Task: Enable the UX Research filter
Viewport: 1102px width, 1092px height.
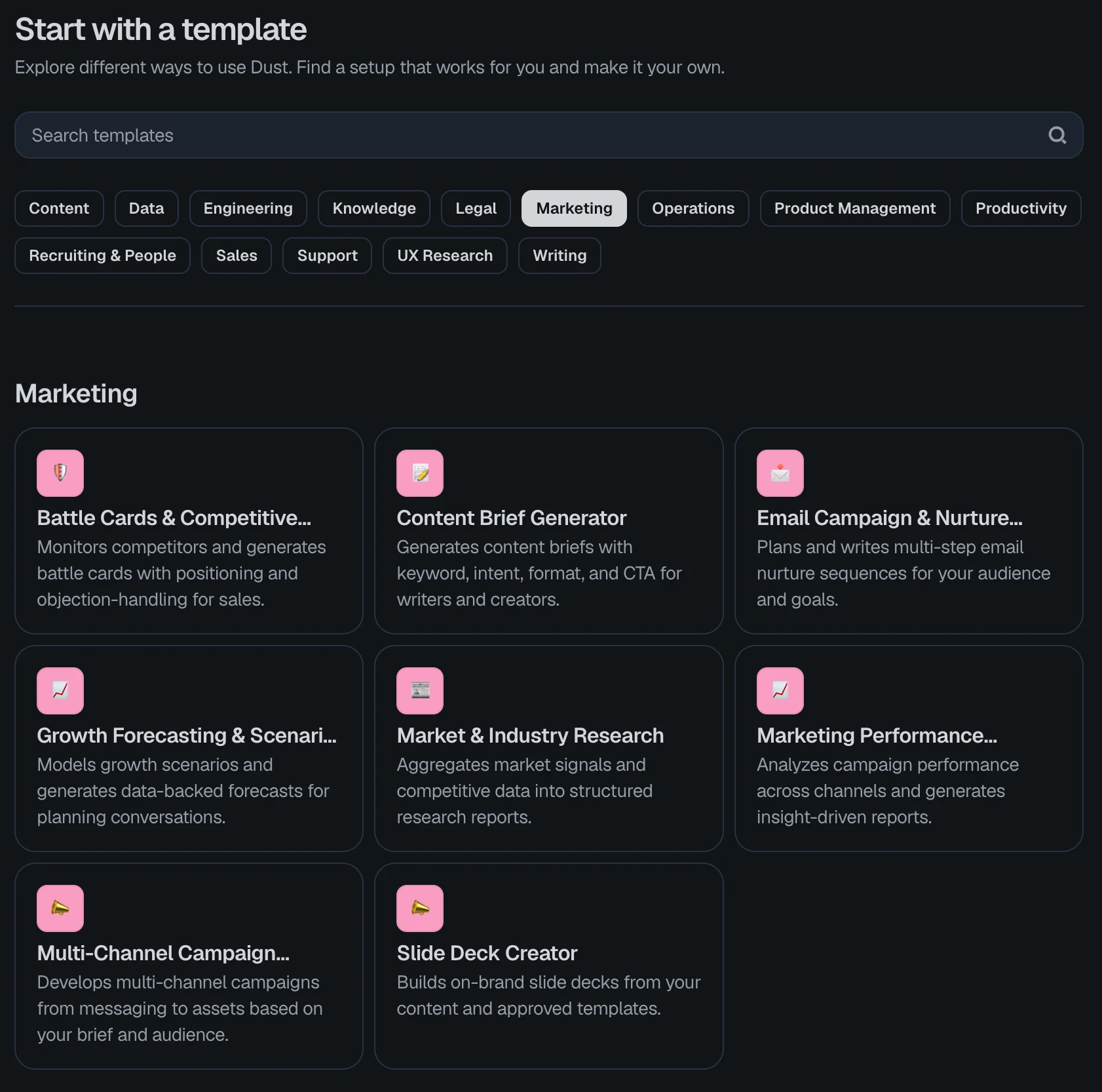Action: point(445,256)
